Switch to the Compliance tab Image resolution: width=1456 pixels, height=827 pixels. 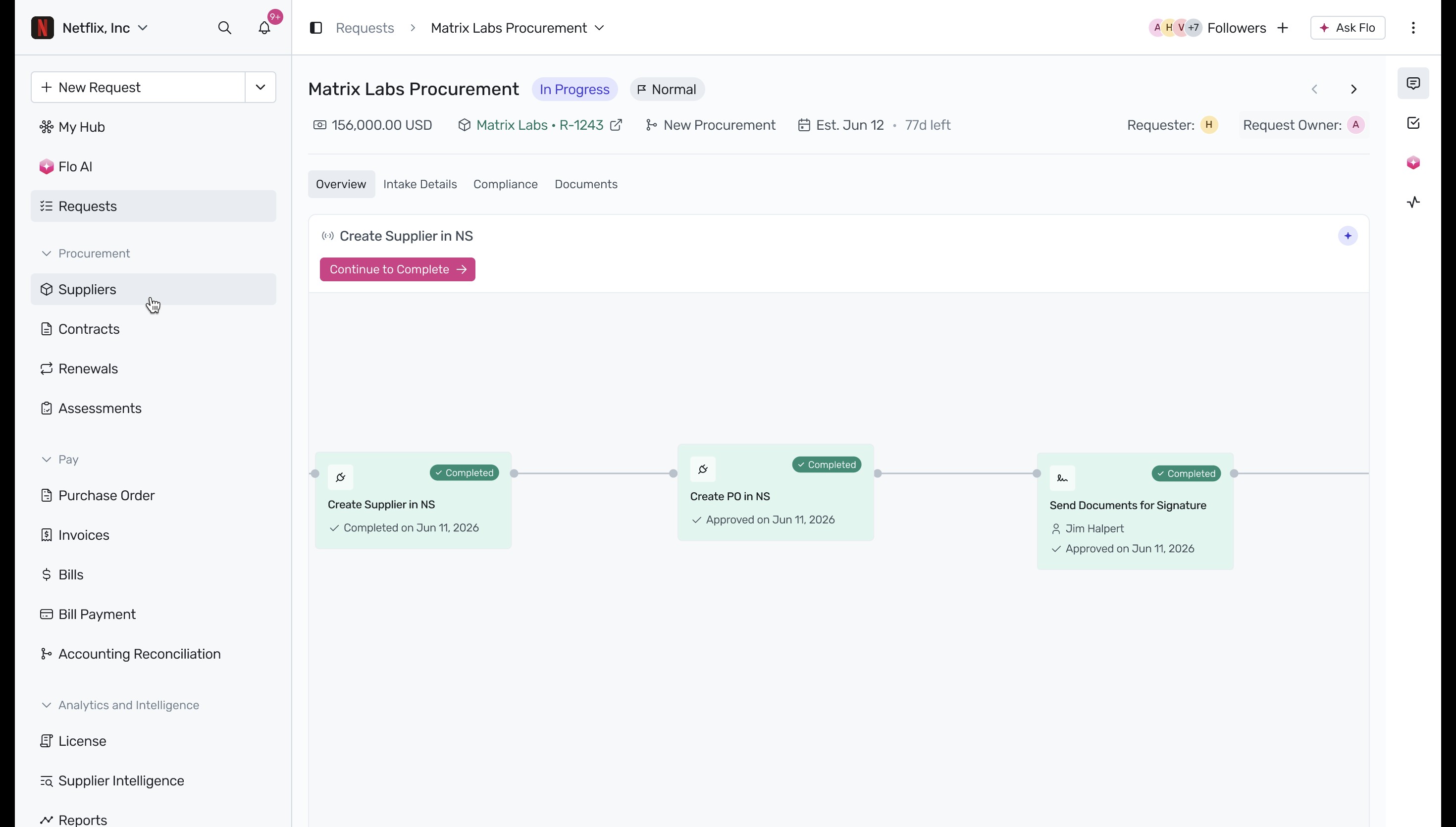coord(506,184)
